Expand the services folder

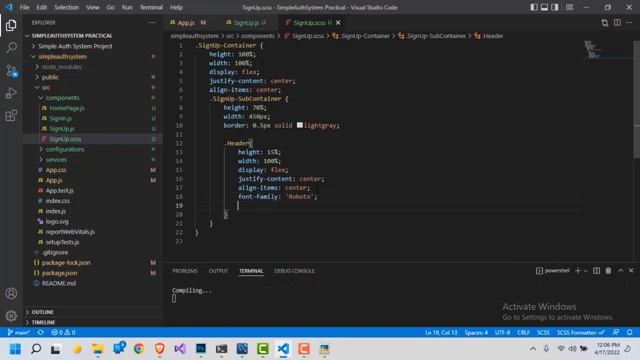(x=56, y=160)
